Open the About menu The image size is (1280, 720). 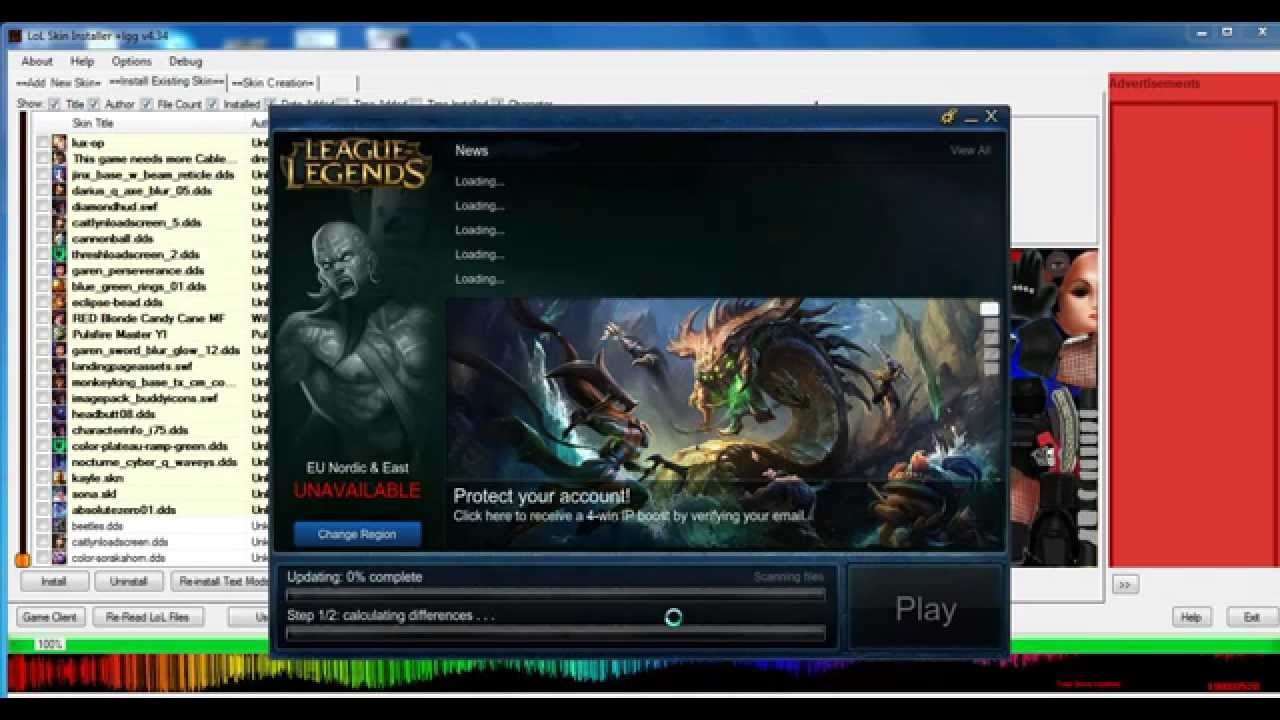click(37, 61)
